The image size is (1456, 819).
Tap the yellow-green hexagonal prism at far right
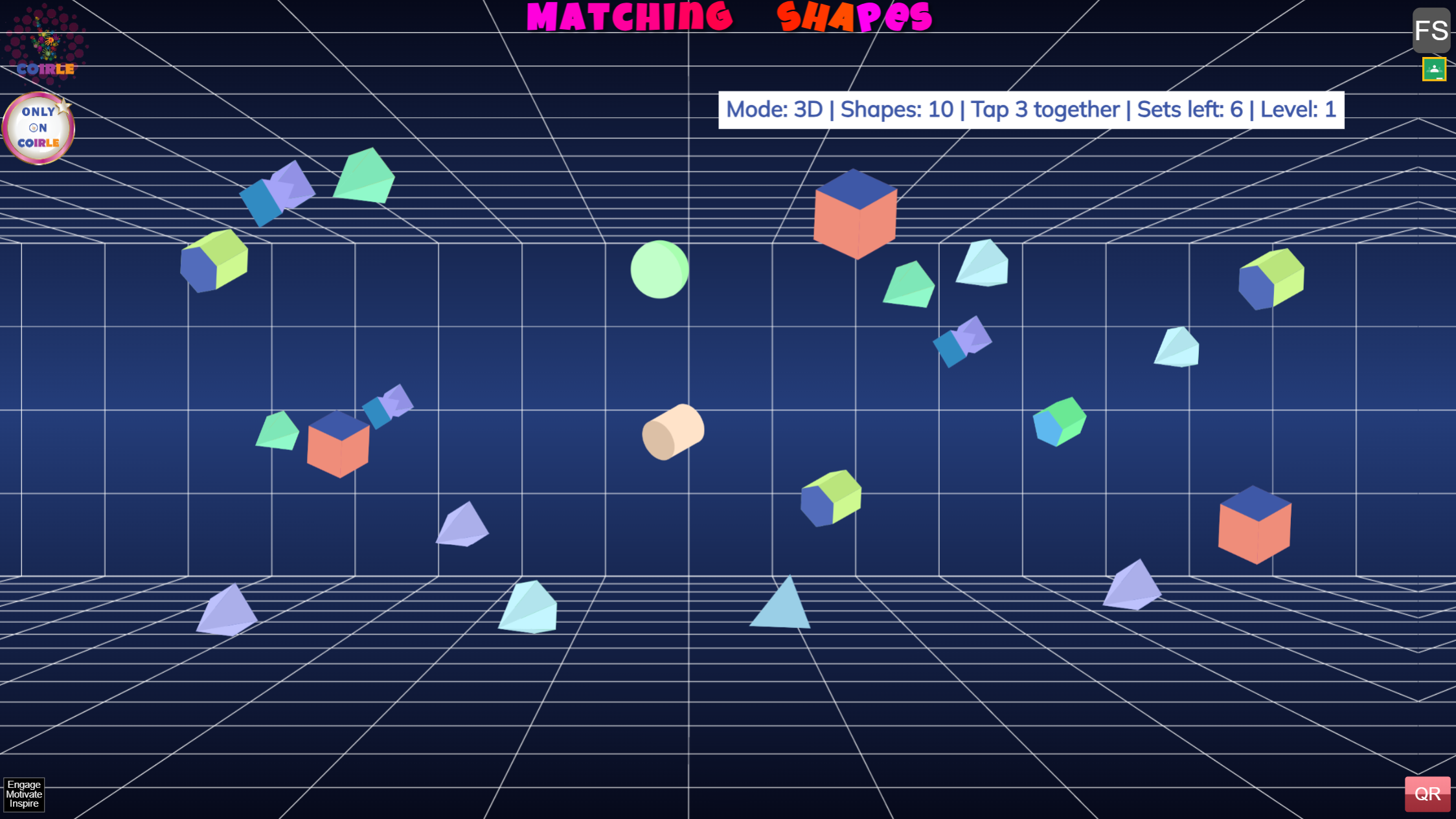1271,279
